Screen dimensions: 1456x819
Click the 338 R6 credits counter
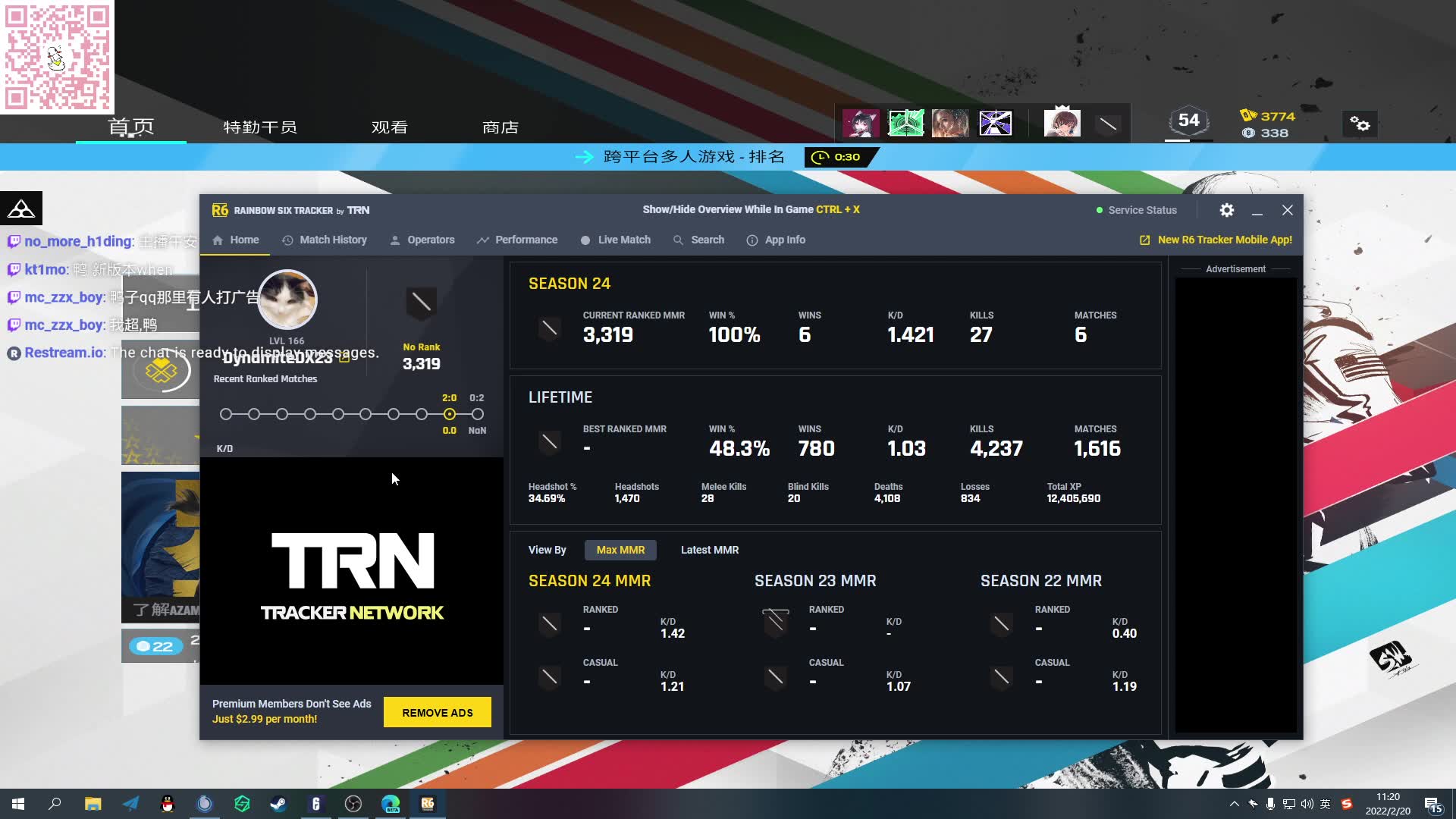tap(1266, 133)
